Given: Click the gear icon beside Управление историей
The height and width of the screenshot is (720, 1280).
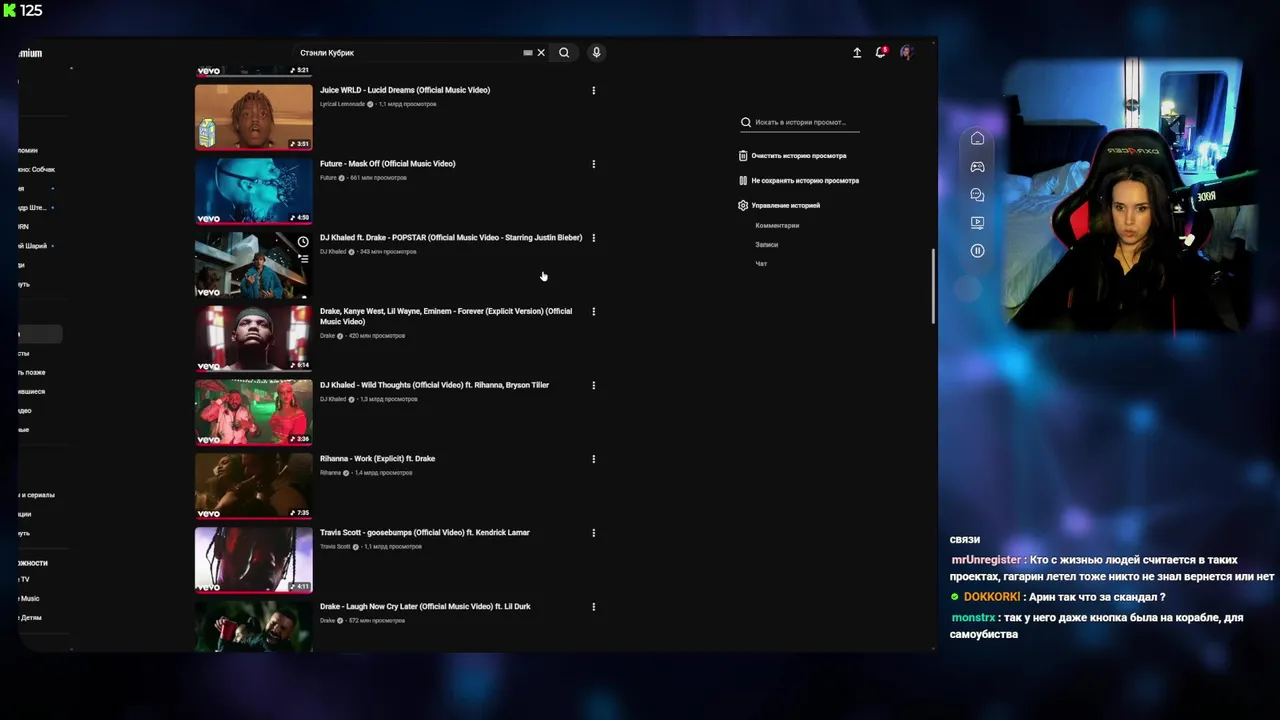Looking at the screenshot, I should 743,205.
